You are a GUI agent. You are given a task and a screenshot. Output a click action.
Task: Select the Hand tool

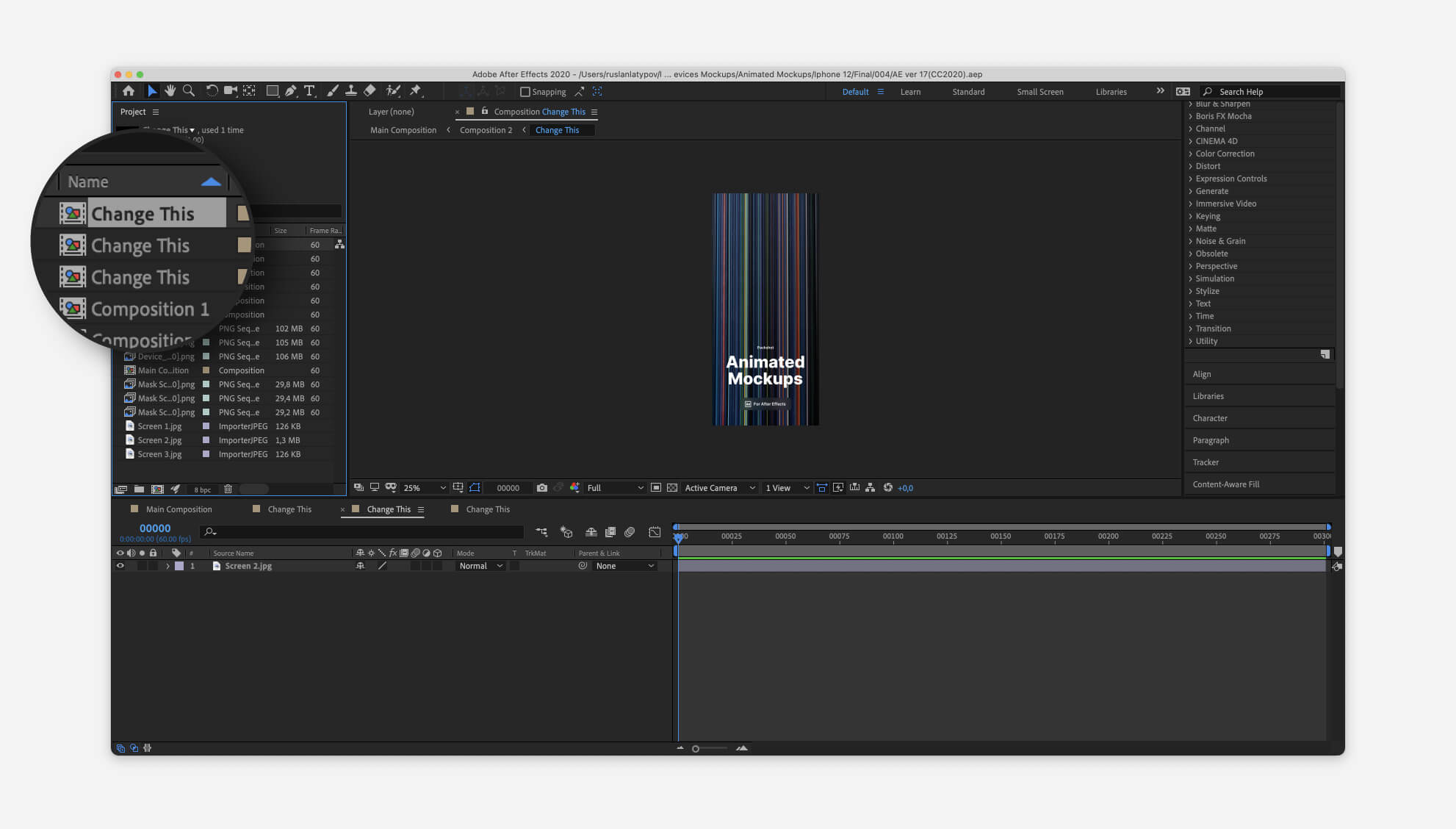tap(170, 91)
